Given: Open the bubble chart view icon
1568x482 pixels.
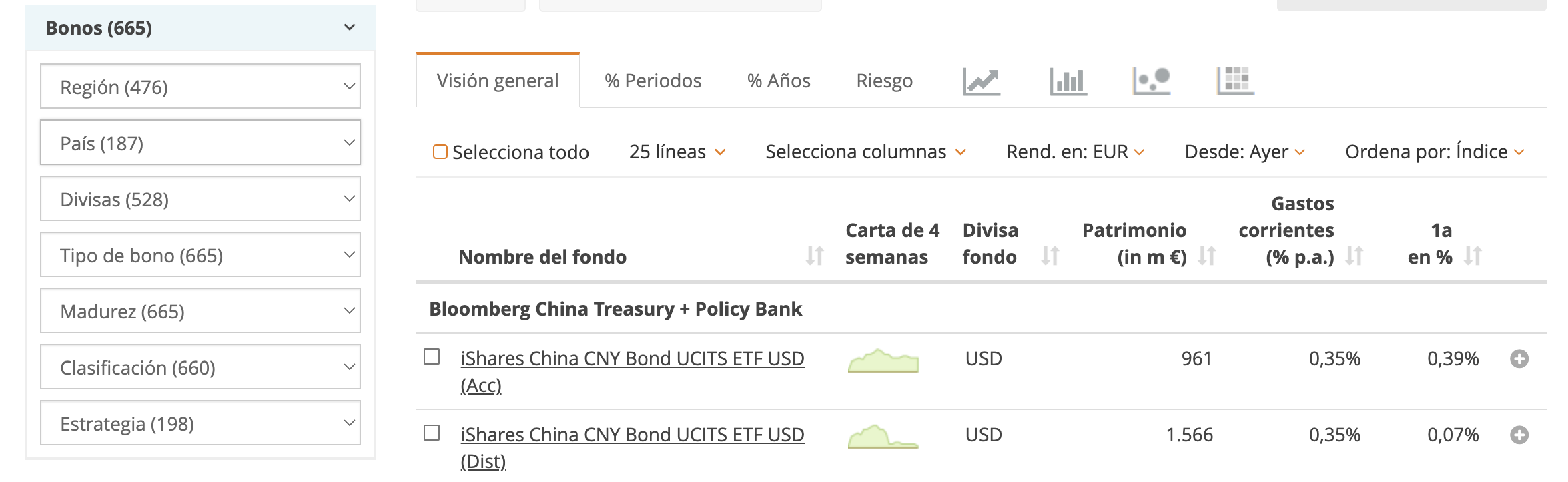Looking at the screenshot, I should pyautogui.click(x=1152, y=81).
